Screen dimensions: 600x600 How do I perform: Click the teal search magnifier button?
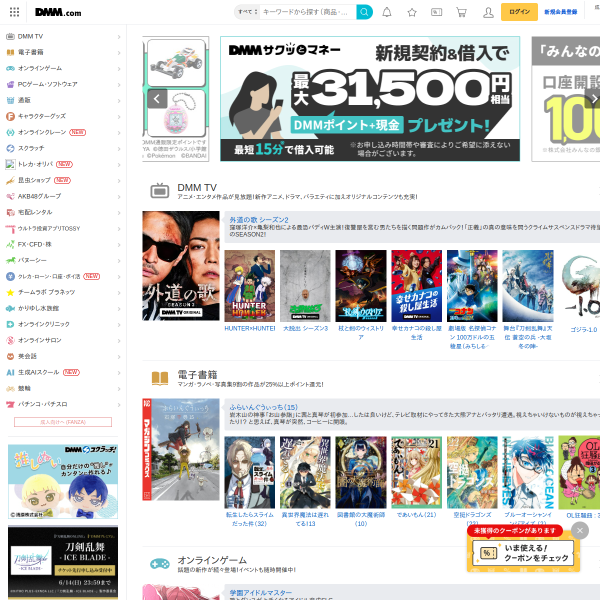(364, 12)
